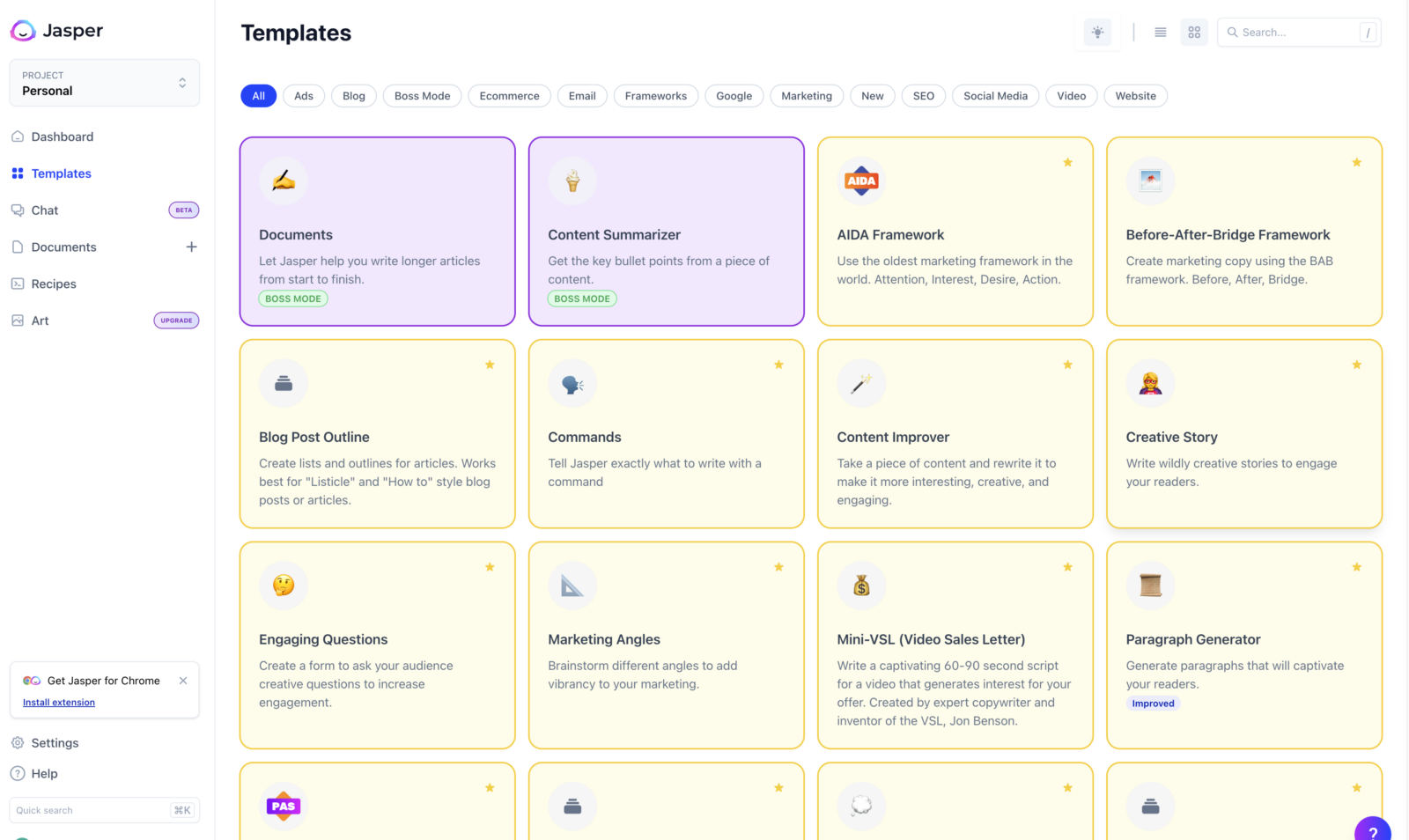This screenshot has height=840, width=1409.
Task: Click the Jasper logo
Action: tap(56, 30)
